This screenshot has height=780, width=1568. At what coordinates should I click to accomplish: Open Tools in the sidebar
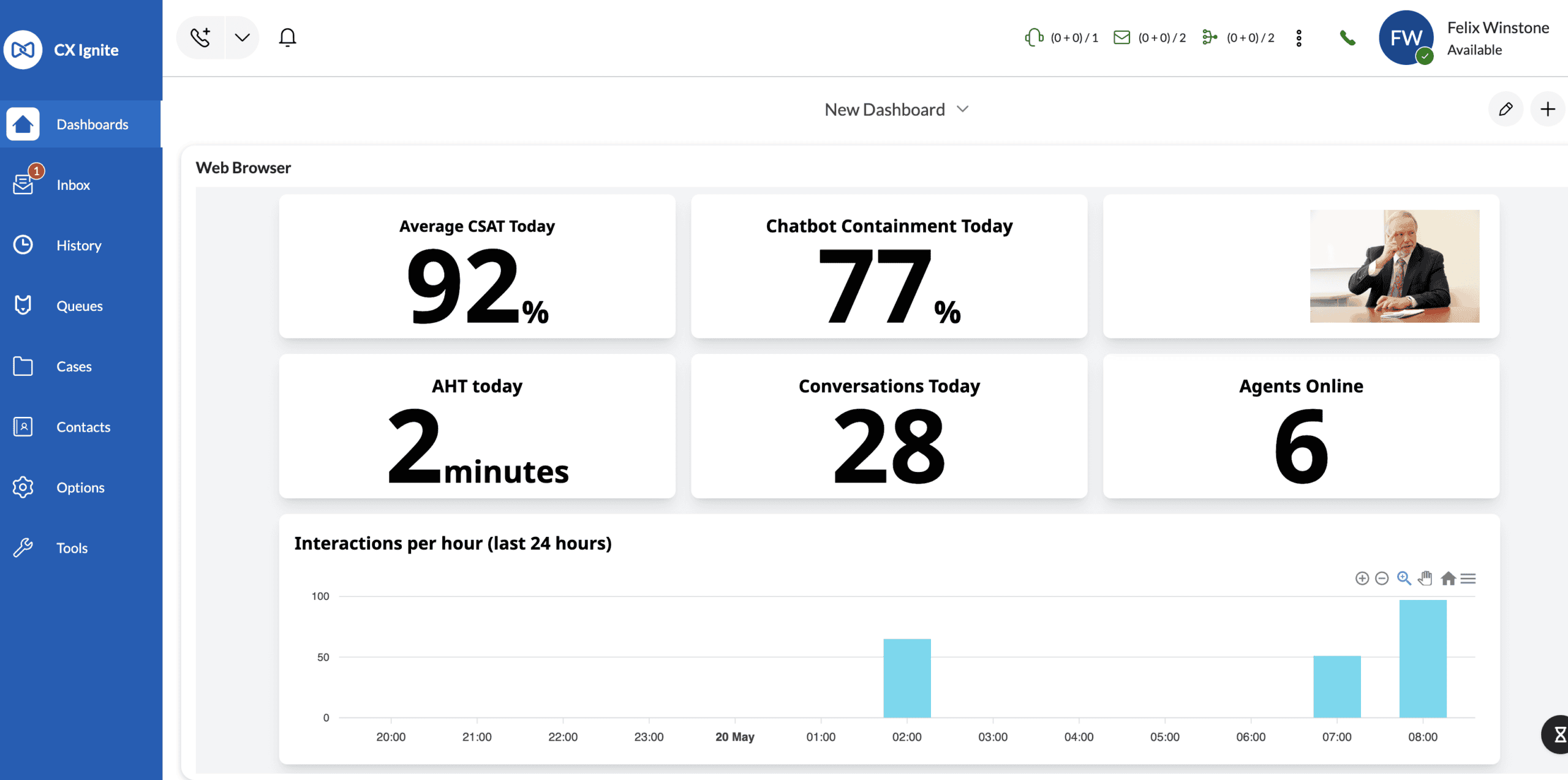click(80, 548)
